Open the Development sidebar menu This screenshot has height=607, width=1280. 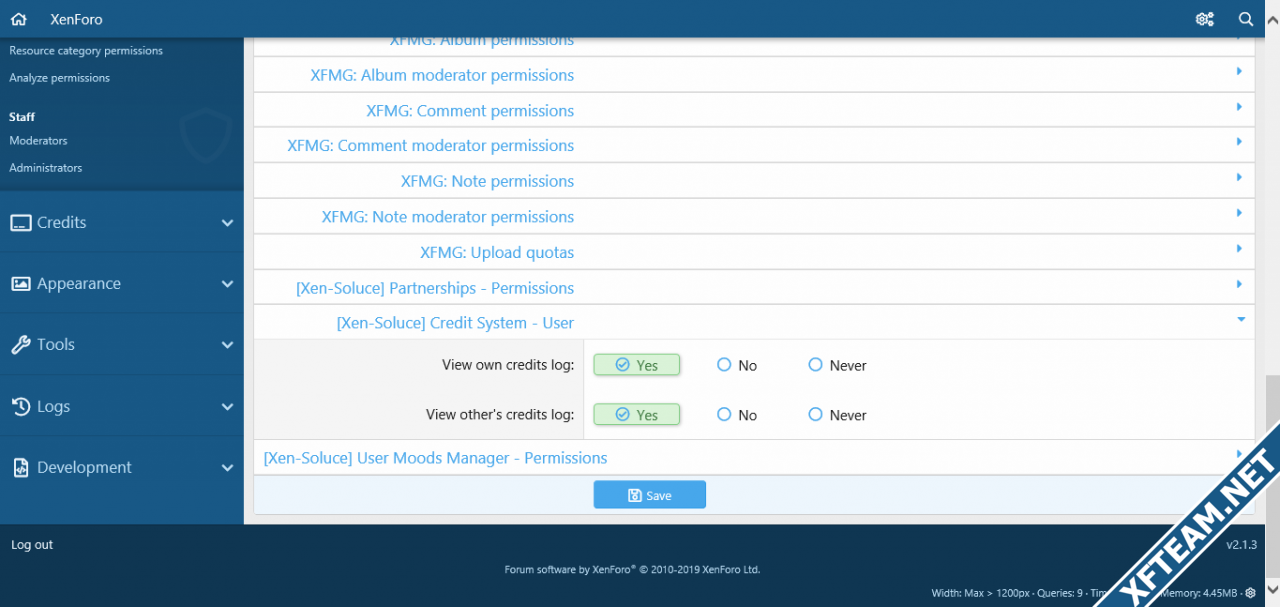[x=122, y=468]
